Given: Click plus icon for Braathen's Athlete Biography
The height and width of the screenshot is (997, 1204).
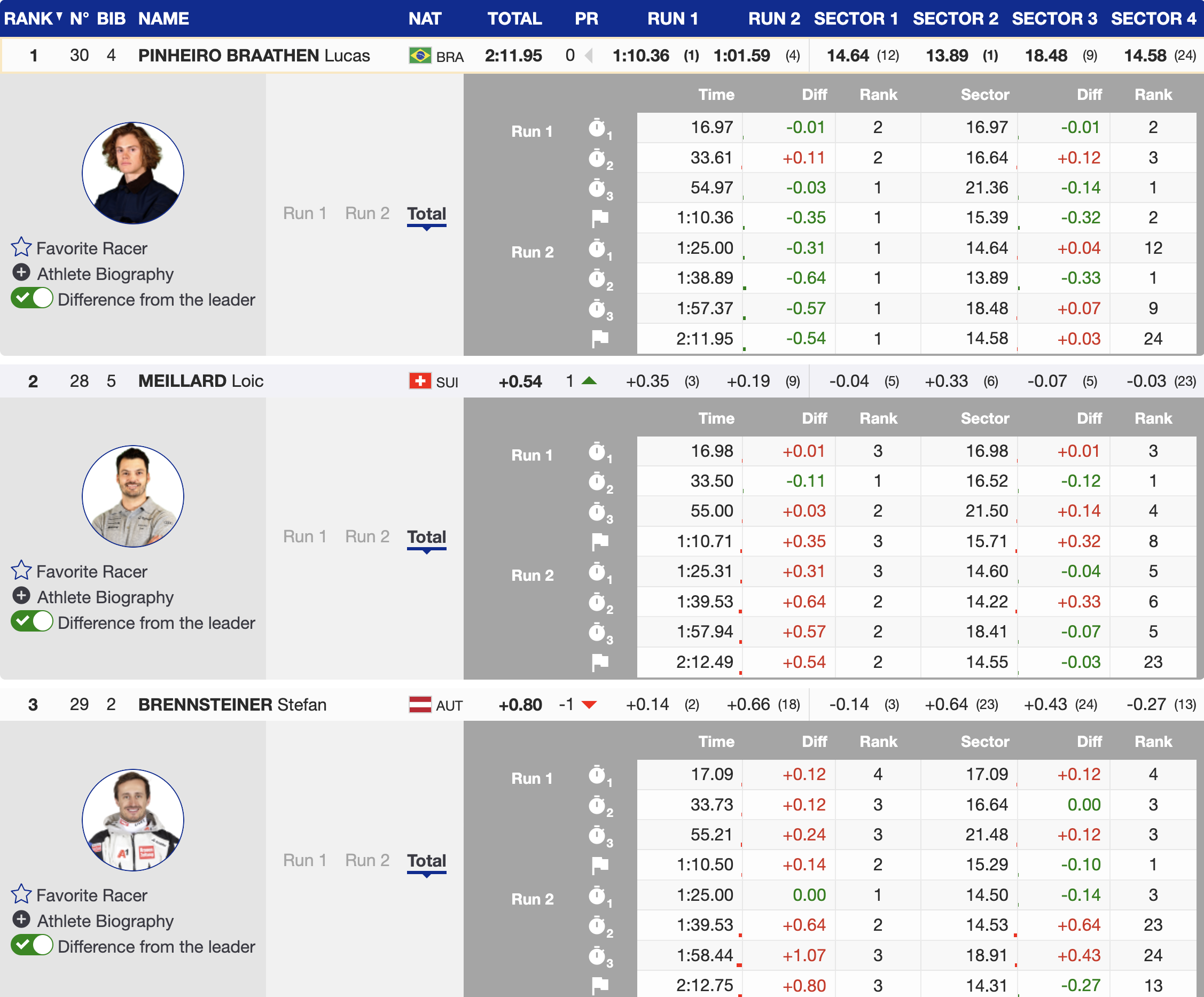Looking at the screenshot, I should pyautogui.click(x=21, y=272).
